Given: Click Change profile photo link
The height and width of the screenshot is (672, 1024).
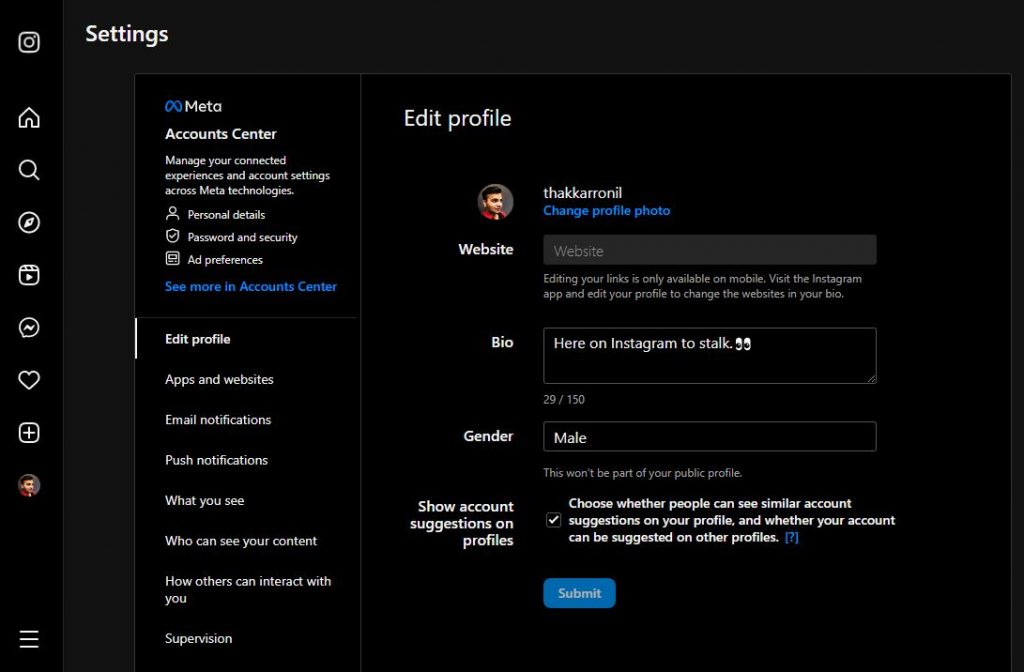Looking at the screenshot, I should [x=606, y=210].
